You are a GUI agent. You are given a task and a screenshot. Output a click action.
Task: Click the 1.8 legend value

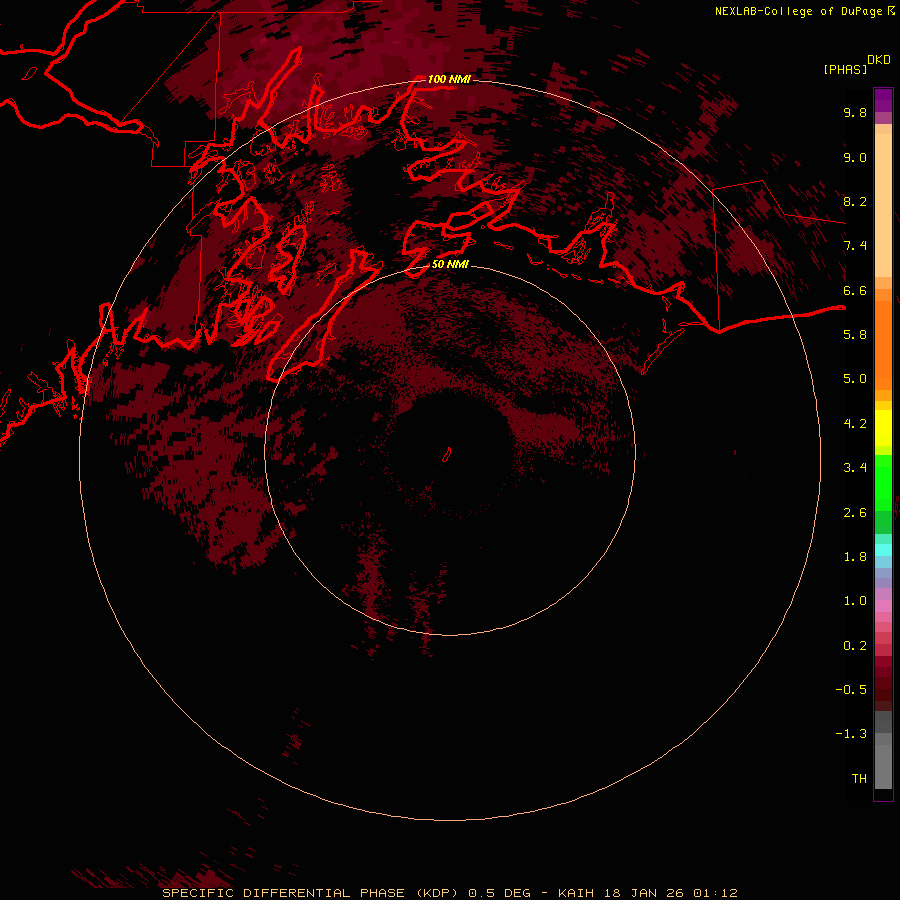click(x=855, y=557)
